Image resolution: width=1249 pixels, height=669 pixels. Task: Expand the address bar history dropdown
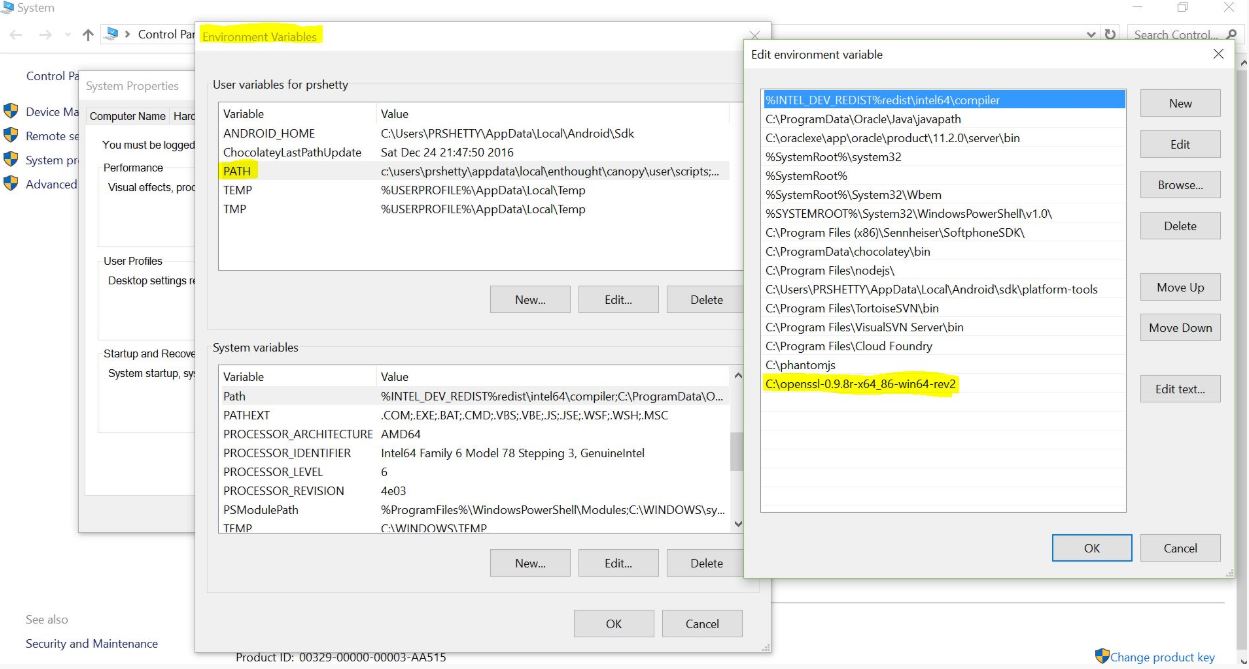point(1091,34)
